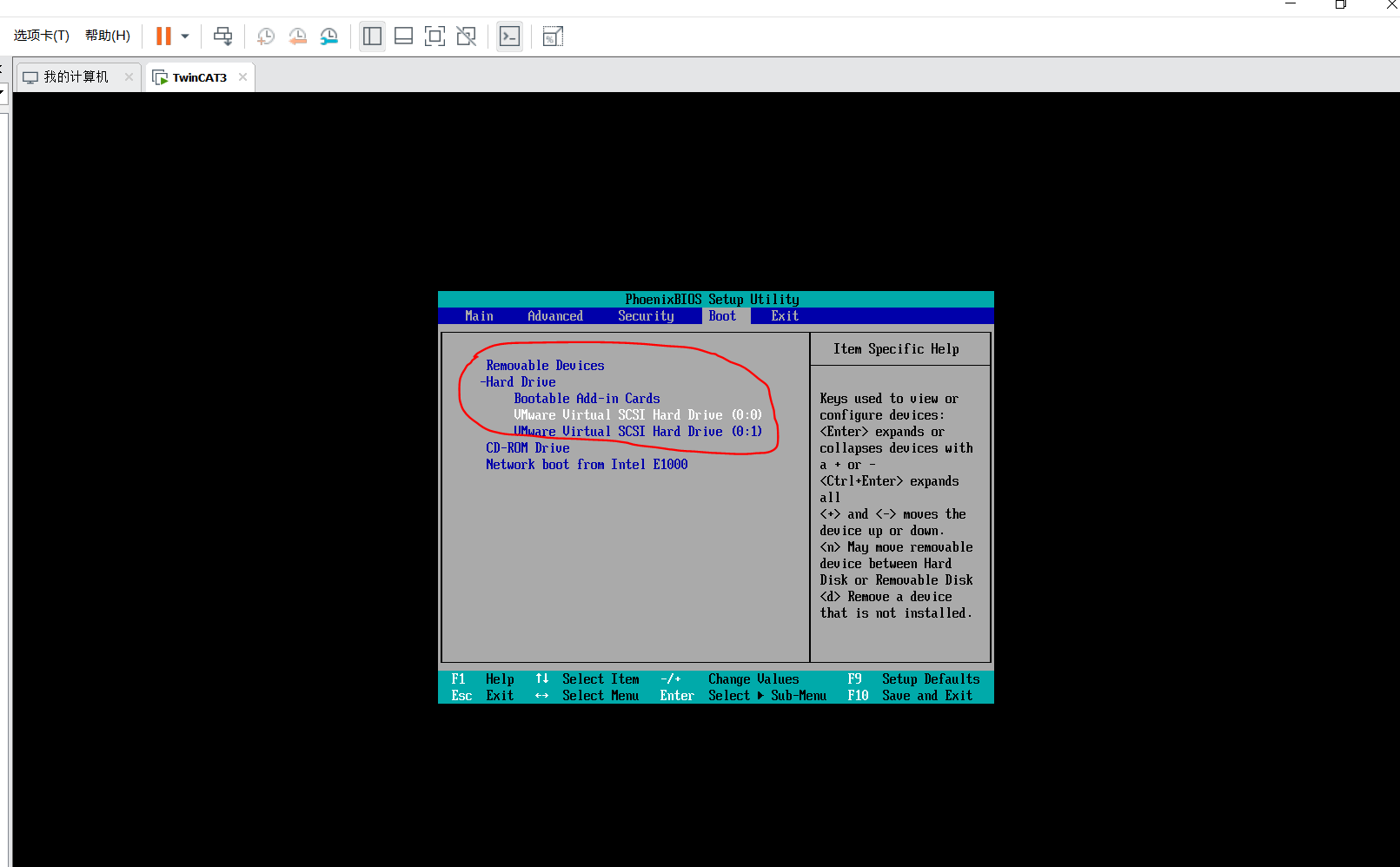Switch to the TwinCAT3 tab
The height and width of the screenshot is (867, 1400).
[199, 77]
